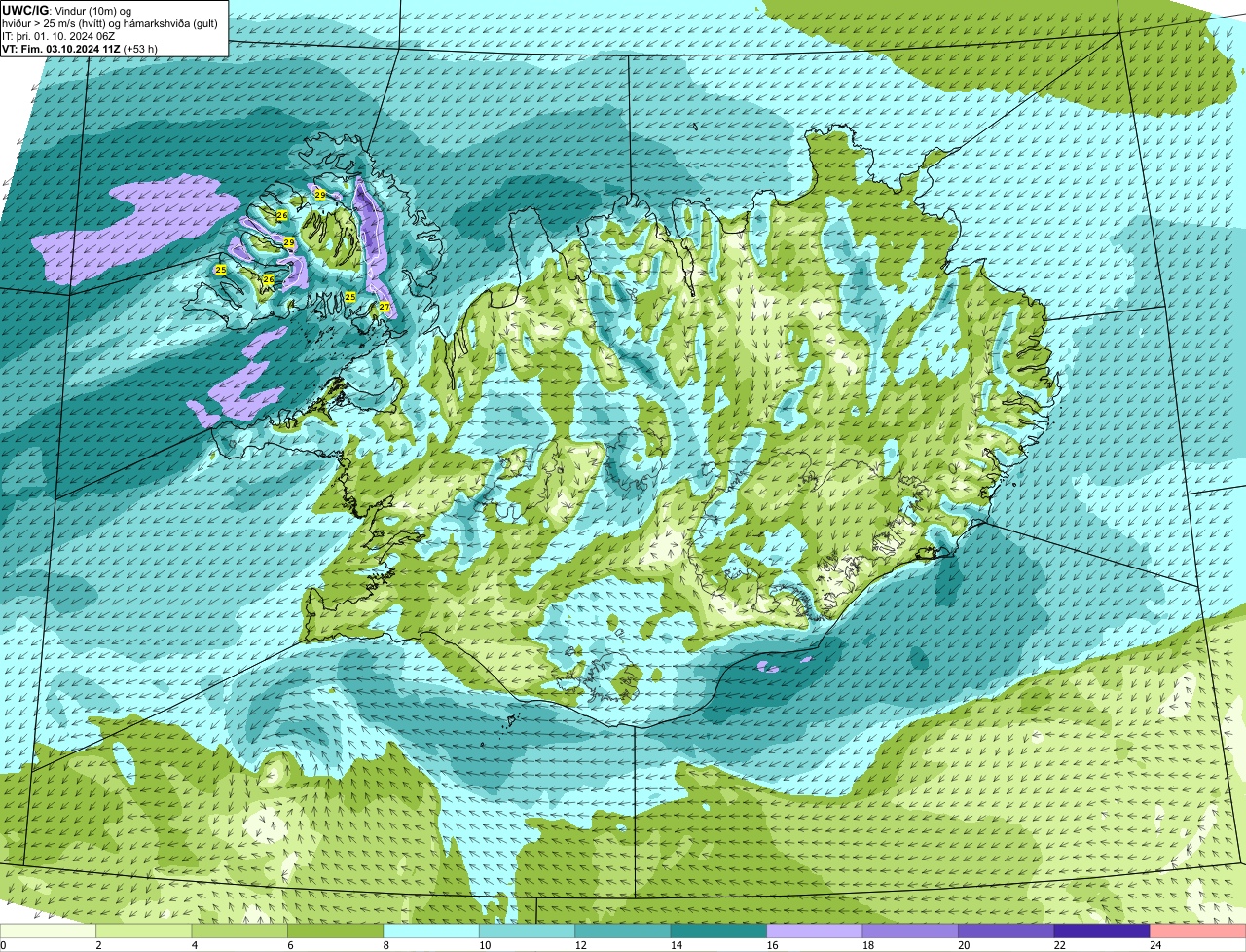The width and height of the screenshot is (1246, 952).
Task: Click the "24" label on the color scale
Action: 1154,945
